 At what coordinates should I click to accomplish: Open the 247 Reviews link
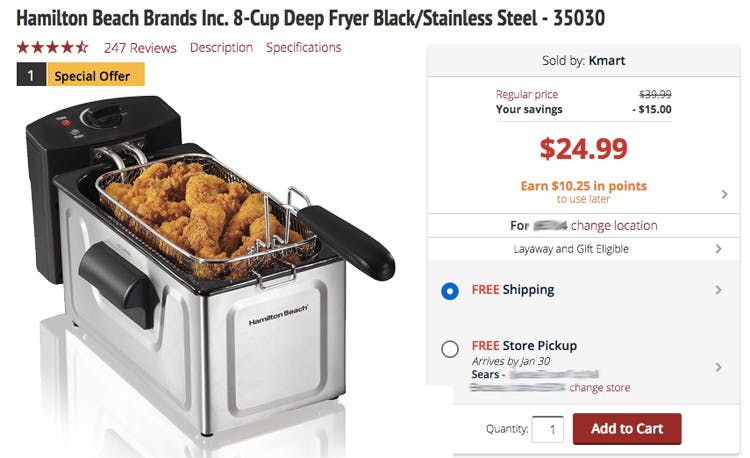(x=140, y=48)
